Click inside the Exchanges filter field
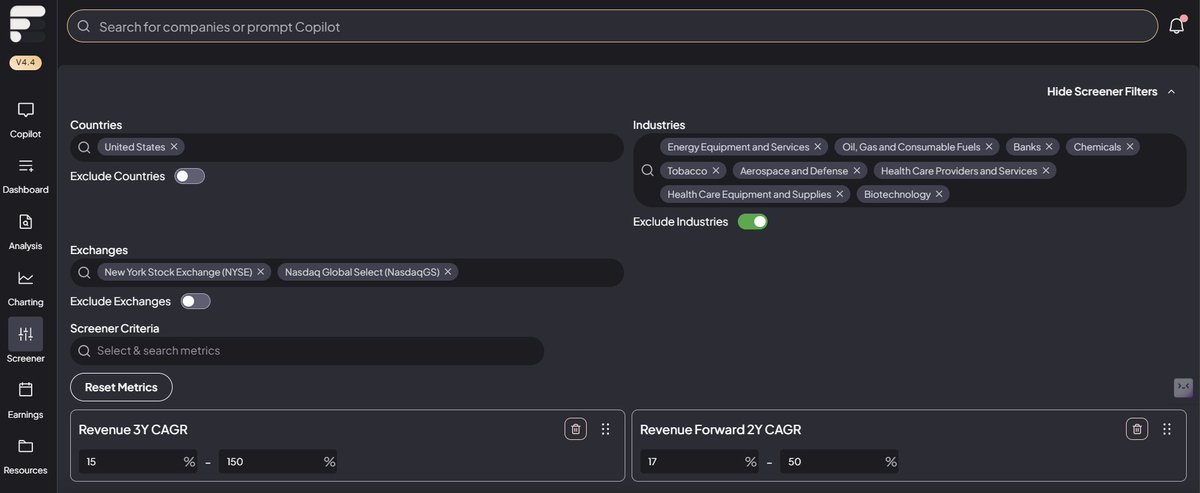The height and width of the screenshot is (493, 1200). coord(347,272)
